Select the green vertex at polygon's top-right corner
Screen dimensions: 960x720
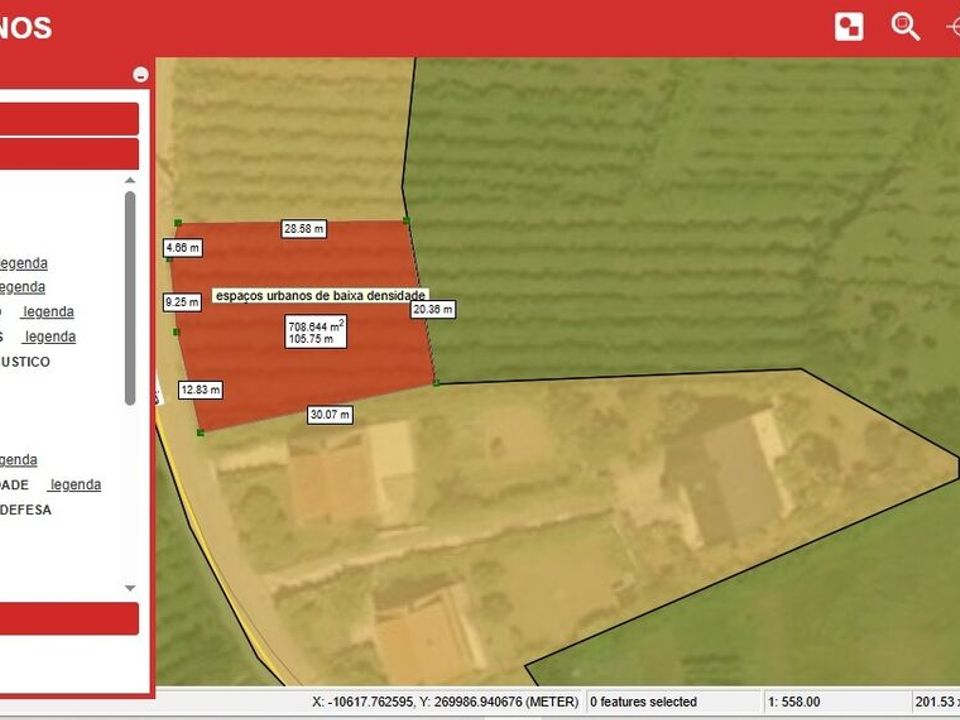pos(407,220)
